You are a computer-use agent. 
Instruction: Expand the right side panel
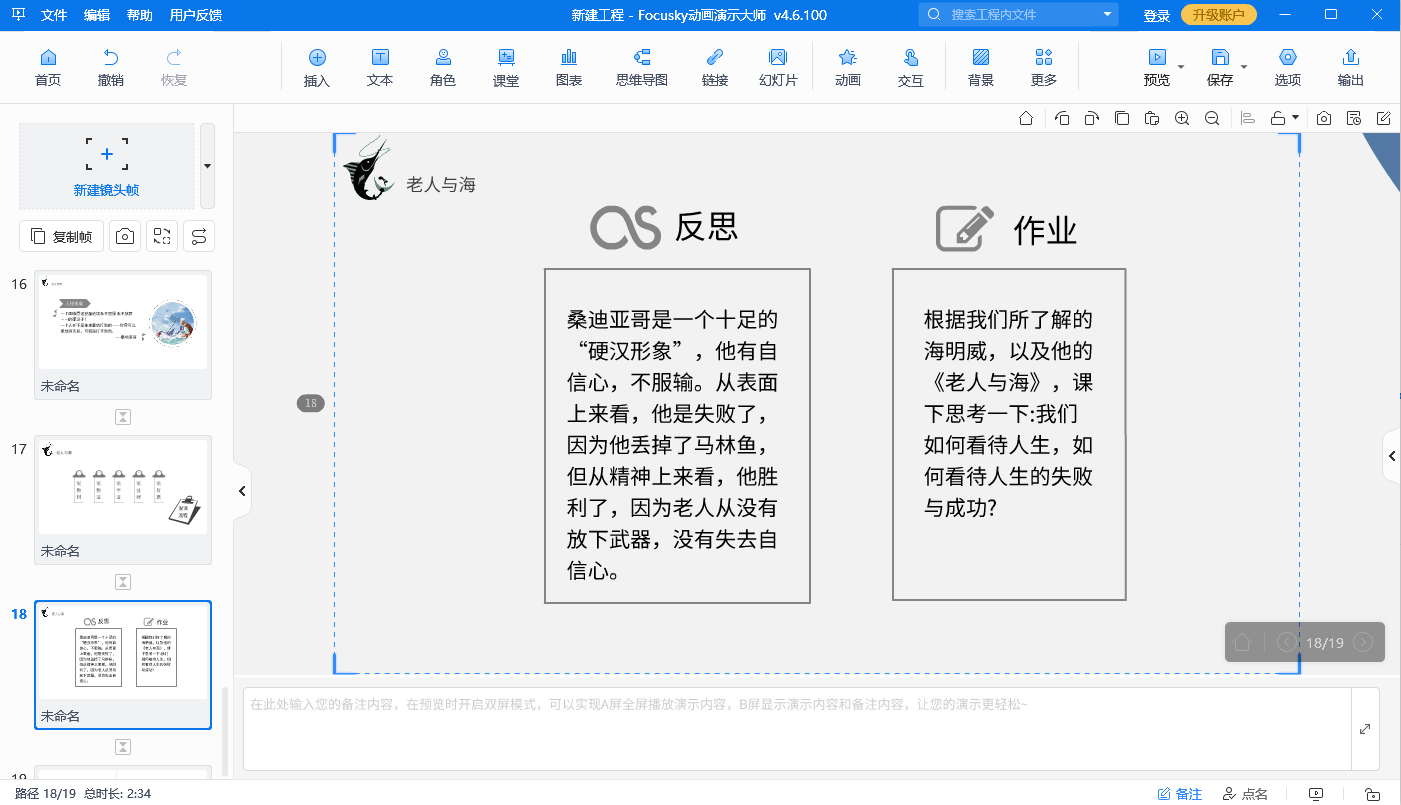point(1392,456)
